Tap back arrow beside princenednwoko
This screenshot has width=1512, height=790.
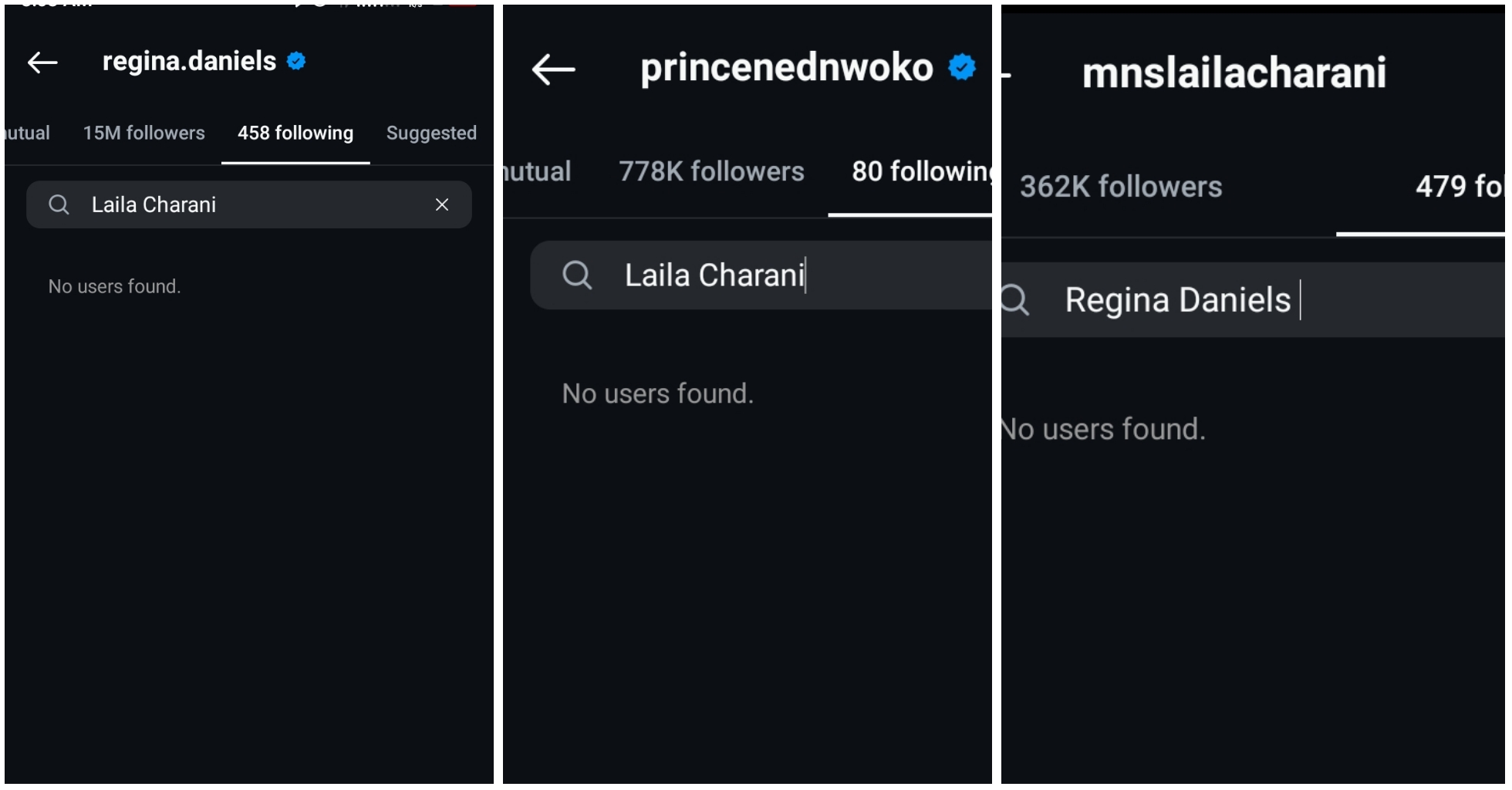(553, 69)
